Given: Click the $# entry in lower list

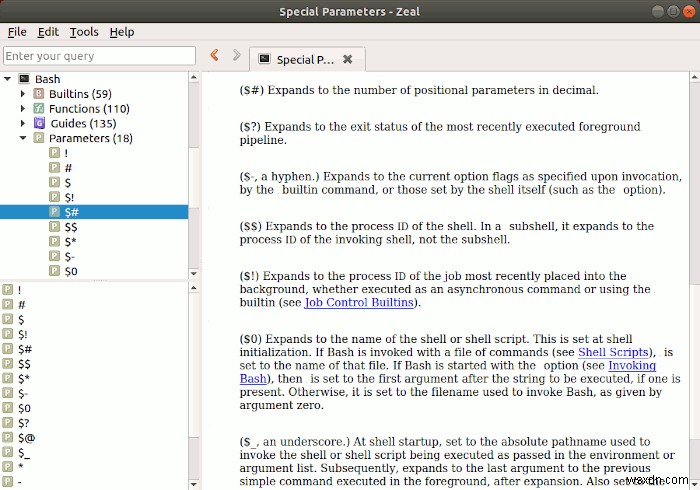Looking at the screenshot, I should click(25, 349).
